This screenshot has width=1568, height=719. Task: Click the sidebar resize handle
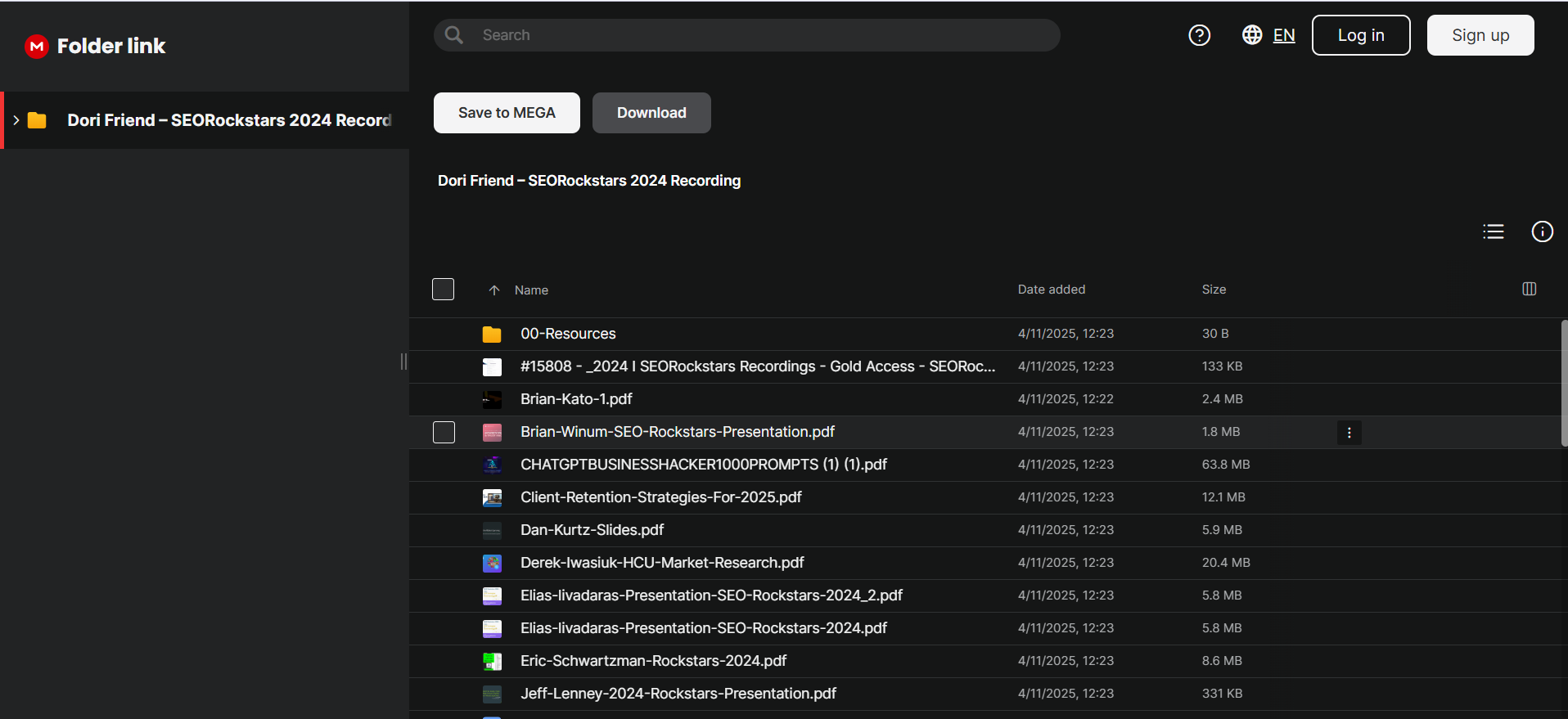pyautogui.click(x=403, y=362)
